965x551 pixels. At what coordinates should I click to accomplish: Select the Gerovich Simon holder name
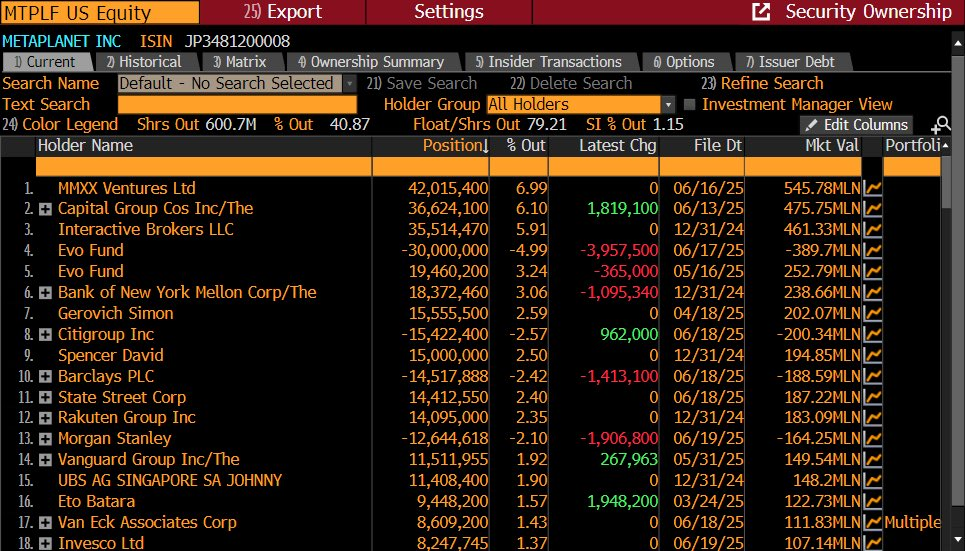(x=116, y=313)
